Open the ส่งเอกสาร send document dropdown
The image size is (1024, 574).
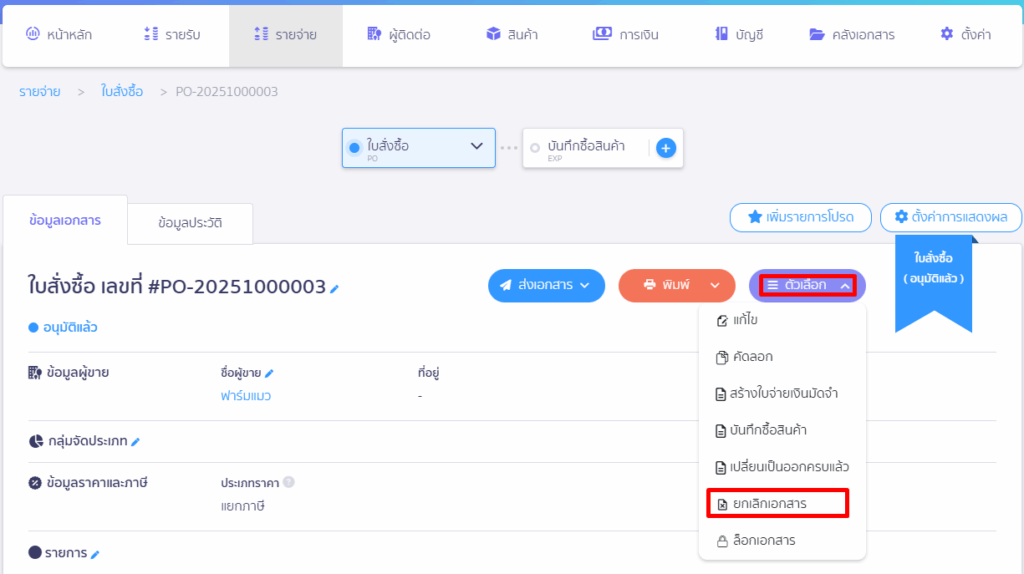(546, 285)
